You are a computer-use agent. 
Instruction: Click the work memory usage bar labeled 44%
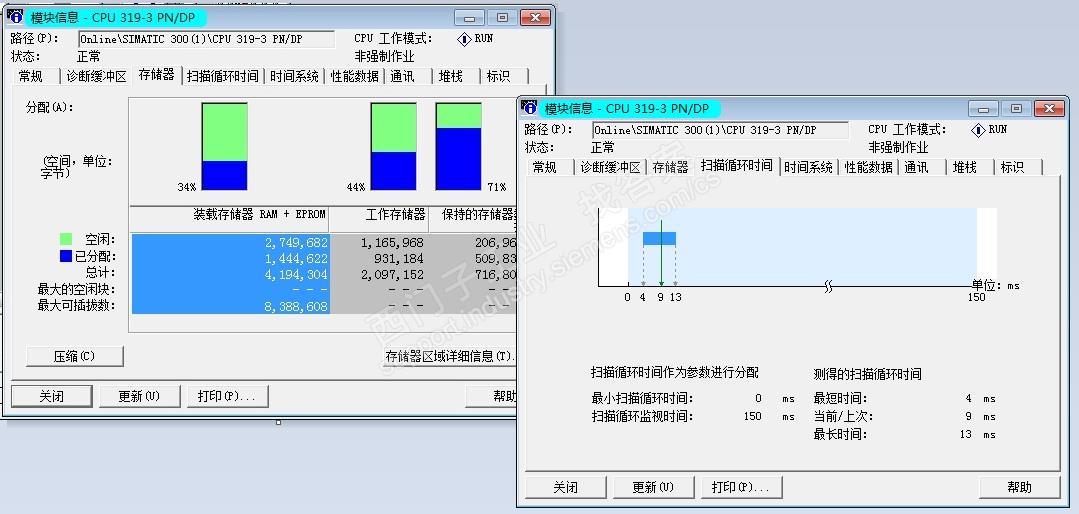[394, 146]
